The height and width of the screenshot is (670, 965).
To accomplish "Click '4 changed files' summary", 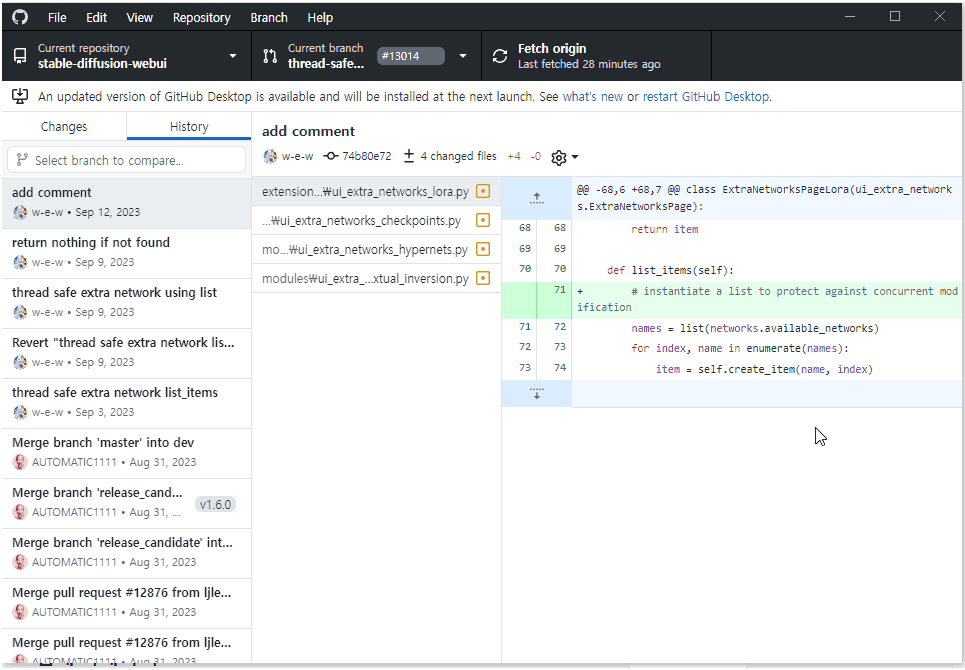I will (450, 156).
